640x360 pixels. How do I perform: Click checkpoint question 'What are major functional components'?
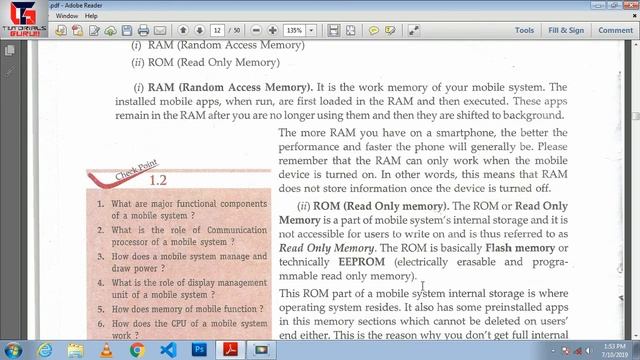189,204
